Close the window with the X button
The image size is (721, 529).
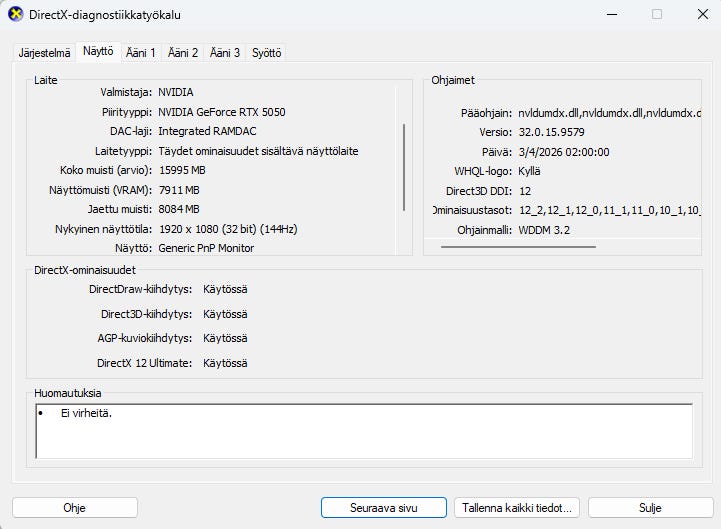(x=703, y=14)
